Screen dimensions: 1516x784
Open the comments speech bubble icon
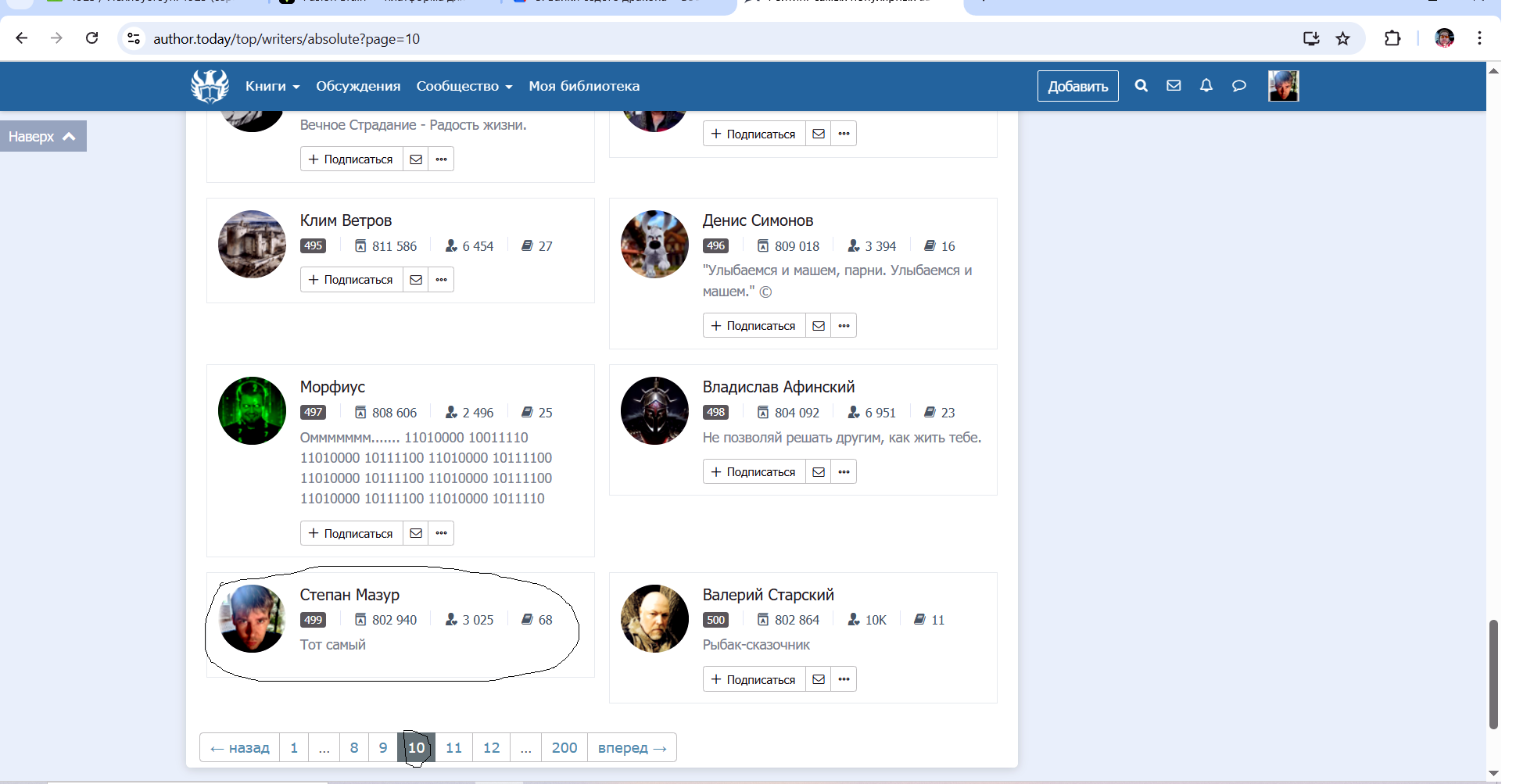(1239, 86)
